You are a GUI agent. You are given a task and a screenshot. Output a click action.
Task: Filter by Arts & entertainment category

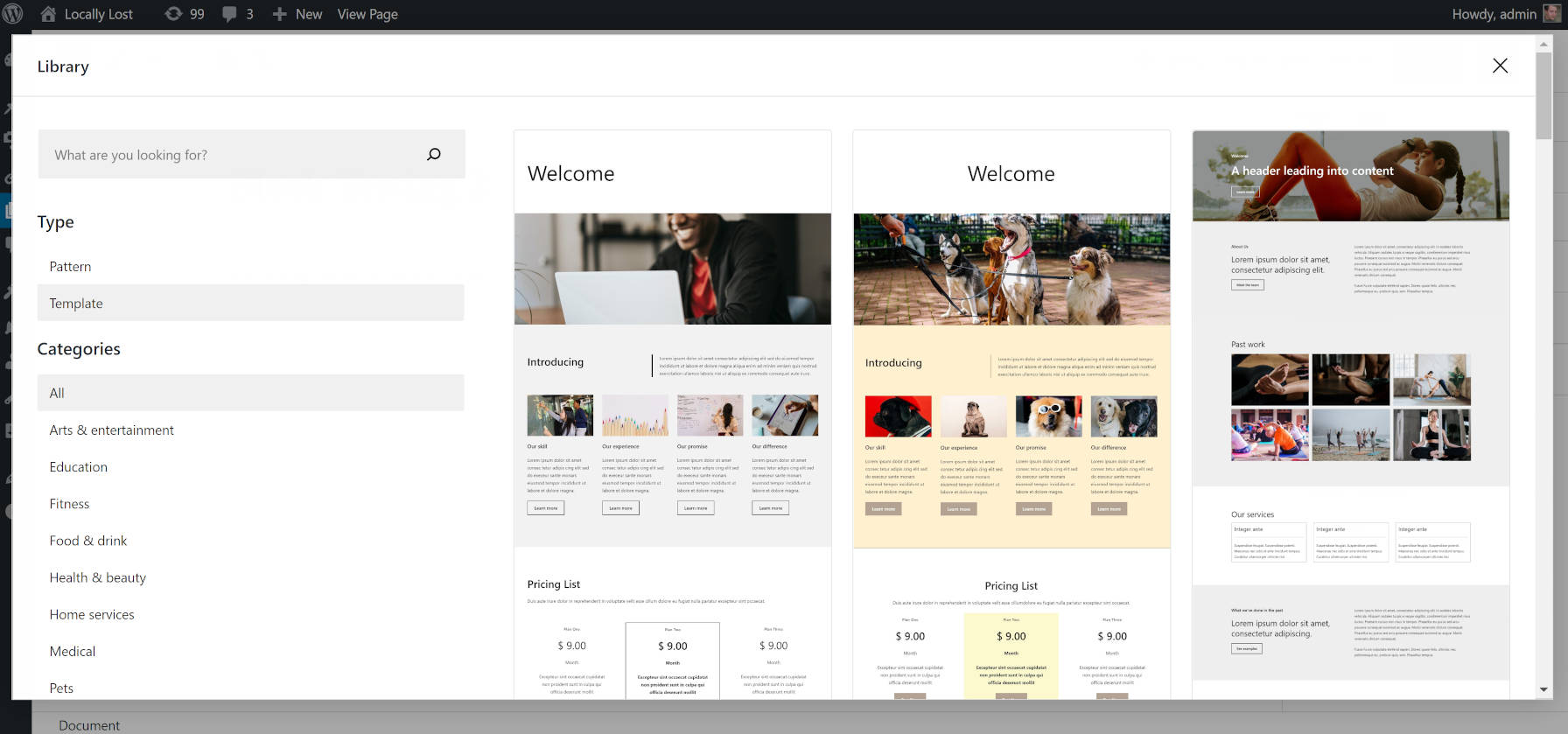coord(250,430)
